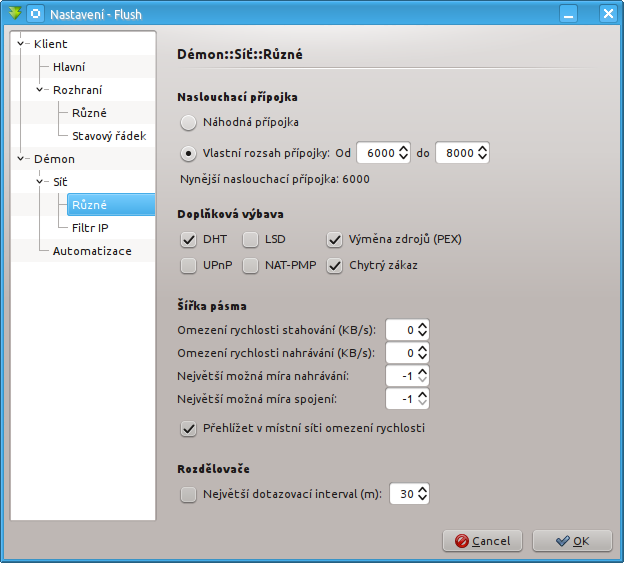Select the Klient tree item label
This screenshot has width=624, height=563.
[51, 44]
